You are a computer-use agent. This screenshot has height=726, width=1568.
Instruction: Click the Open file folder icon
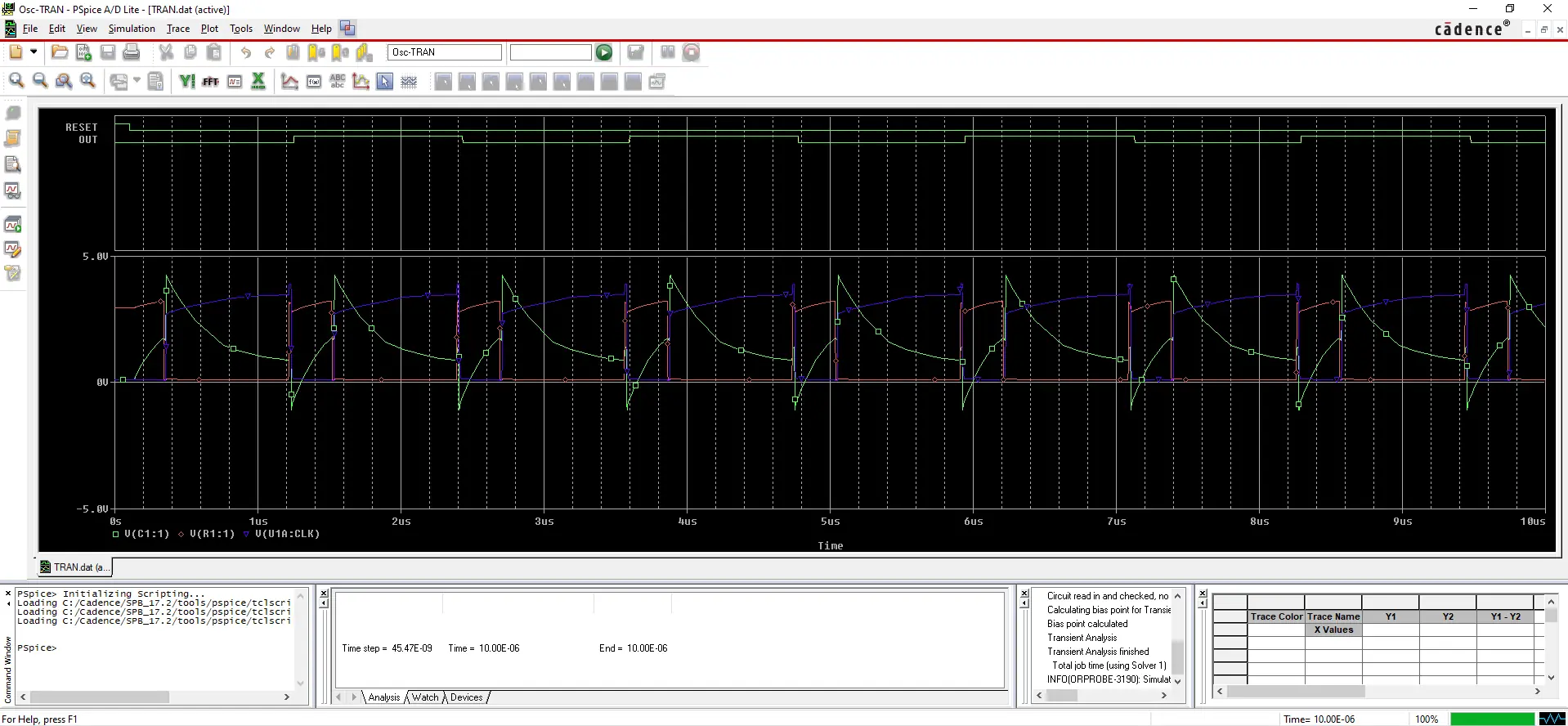(x=60, y=52)
